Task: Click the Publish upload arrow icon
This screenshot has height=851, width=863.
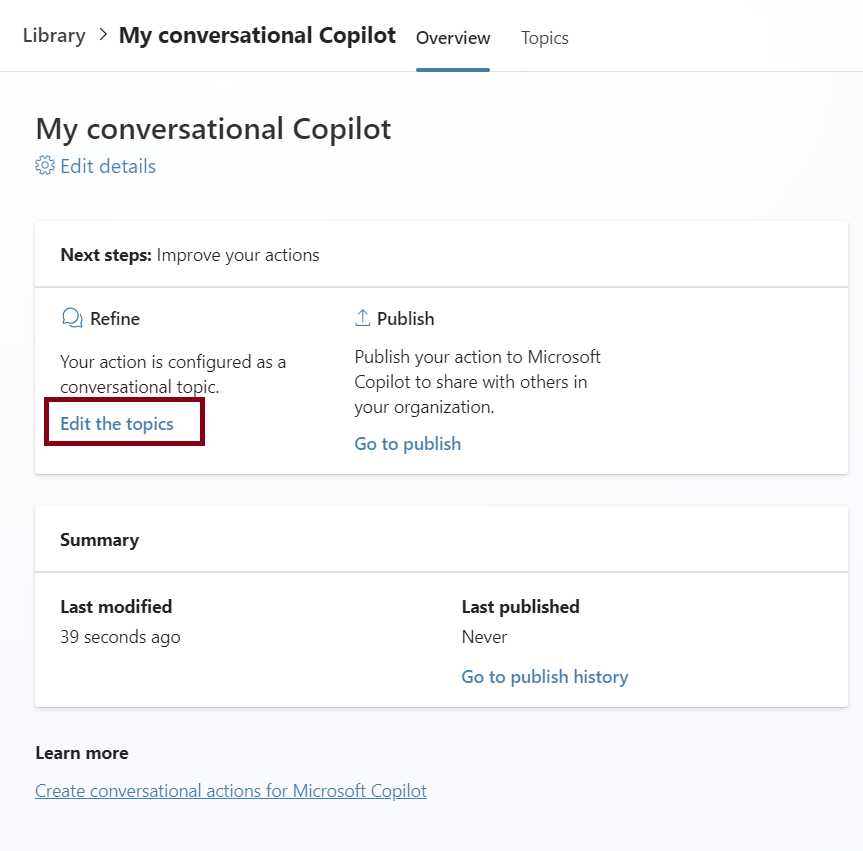Action: (x=362, y=318)
